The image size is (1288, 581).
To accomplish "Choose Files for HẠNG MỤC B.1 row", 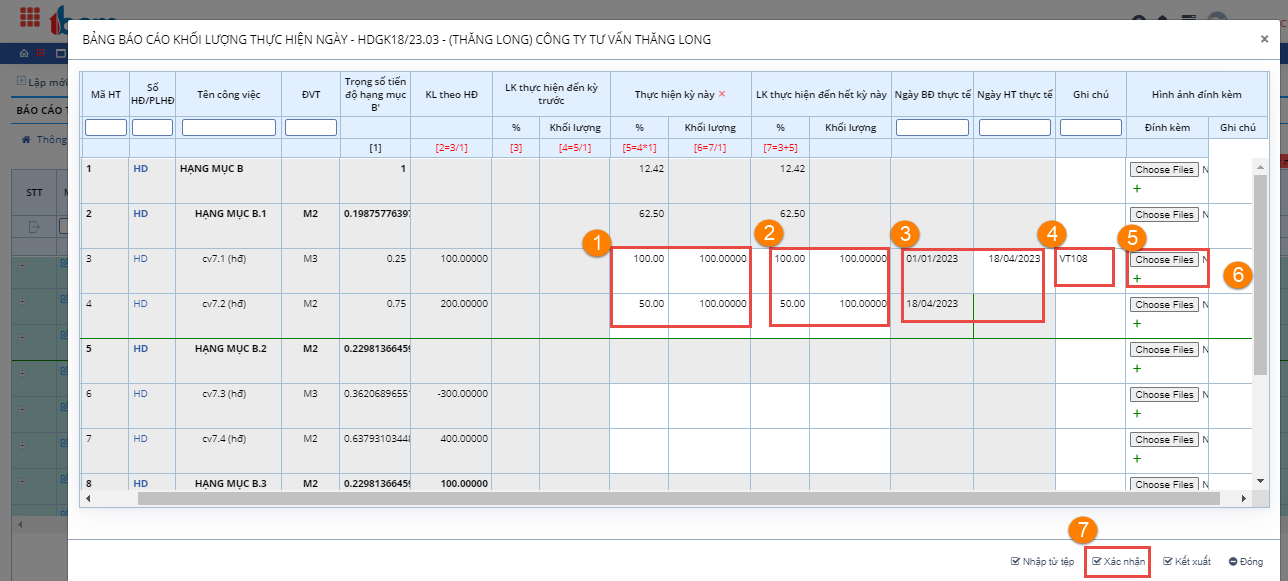I will coord(1164,214).
